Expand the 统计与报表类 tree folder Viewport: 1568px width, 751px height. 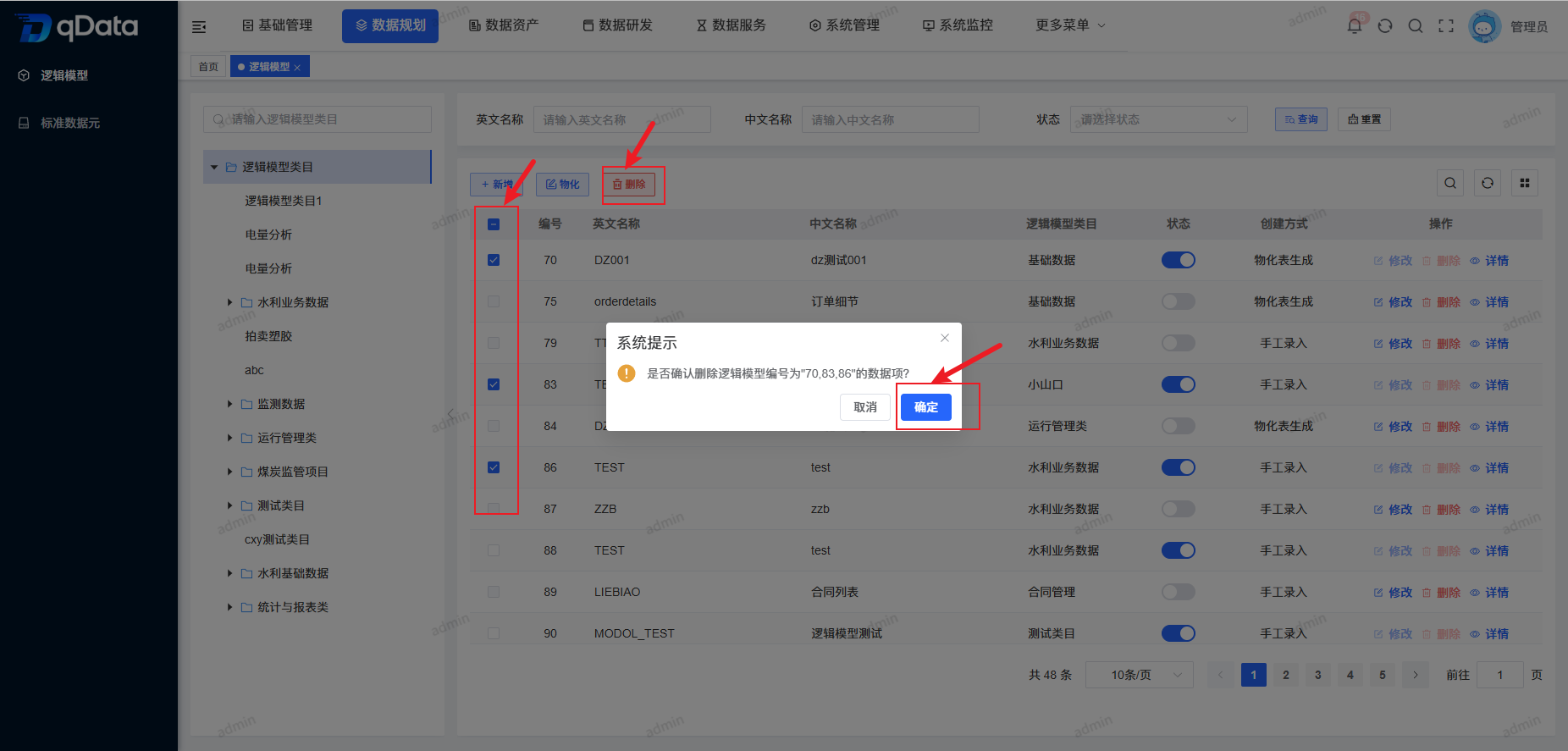coord(229,607)
